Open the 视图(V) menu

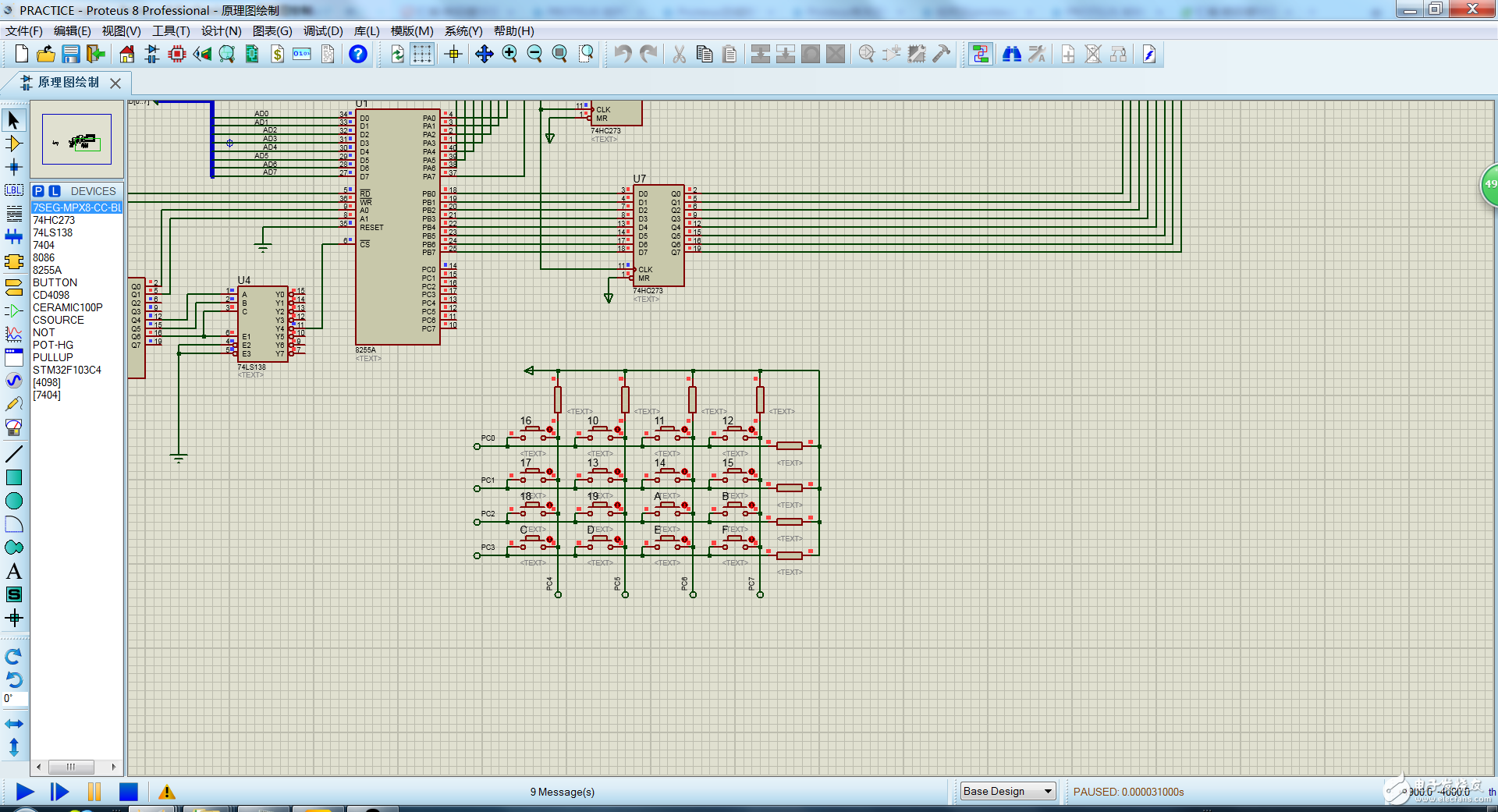[x=121, y=30]
